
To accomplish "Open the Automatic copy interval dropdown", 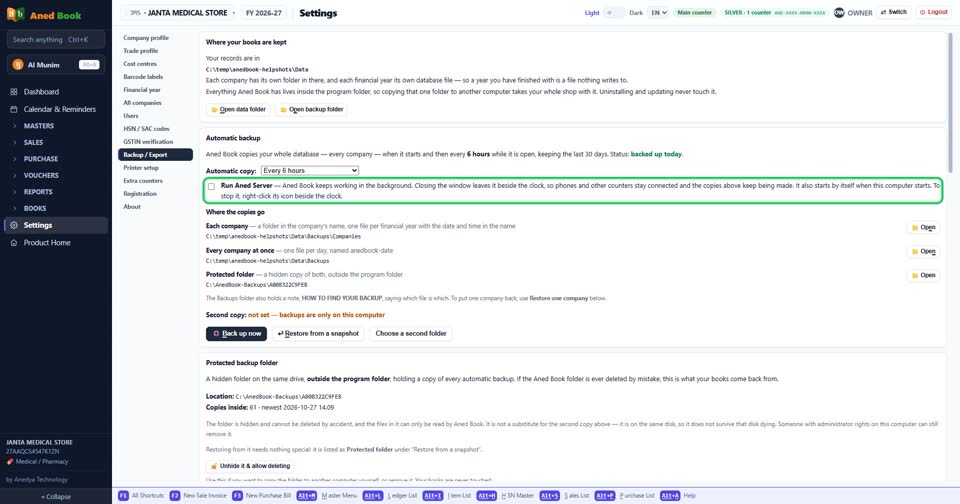I will pyautogui.click(x=310, y=171).
